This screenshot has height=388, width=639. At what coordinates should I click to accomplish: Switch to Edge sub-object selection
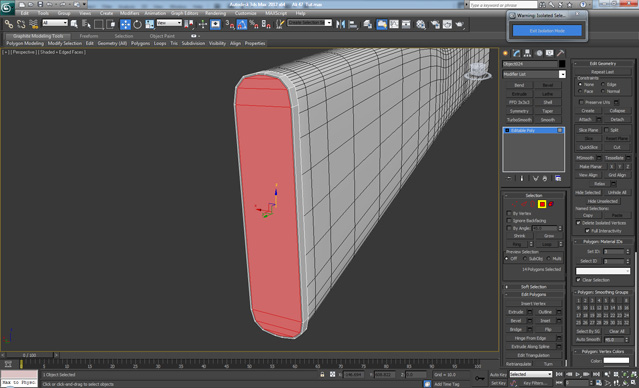(524, 204)
